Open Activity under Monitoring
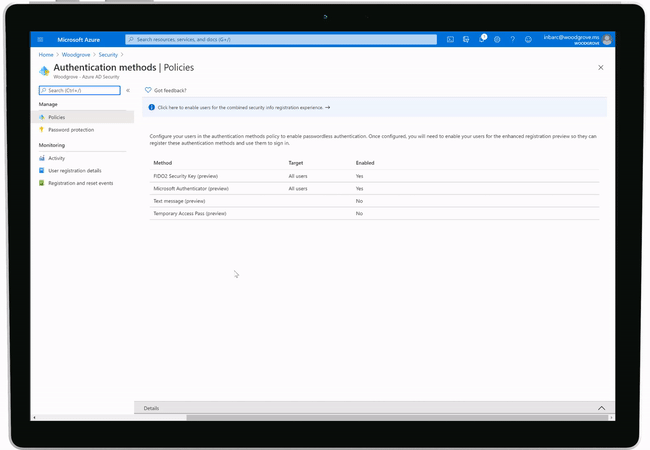The width and height of the screenshot is (650, 450). 56,158
